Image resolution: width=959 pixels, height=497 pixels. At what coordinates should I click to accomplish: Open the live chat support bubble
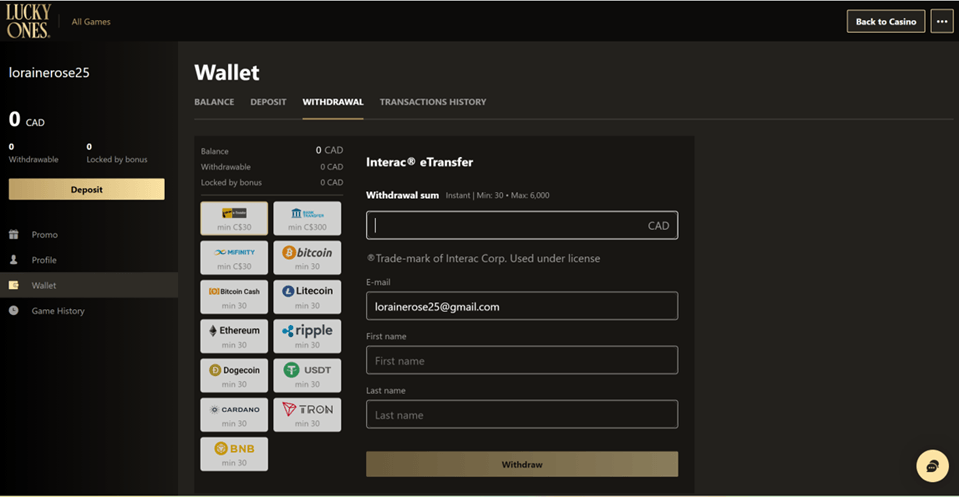[932, 466]
